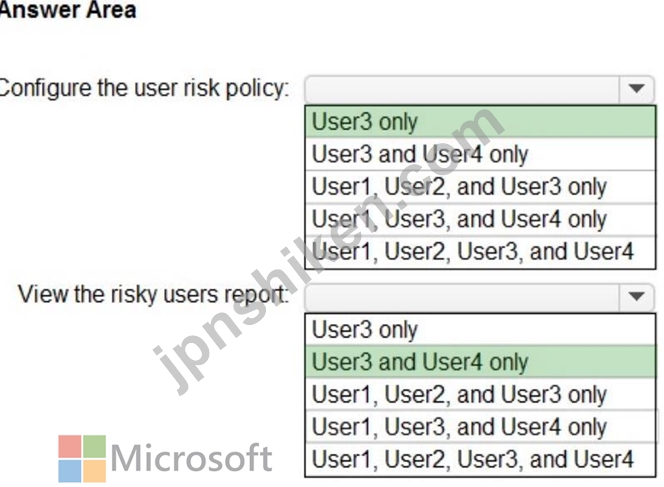
Task: Click the 'Configure the user risk policy' label
Action: 144,89
